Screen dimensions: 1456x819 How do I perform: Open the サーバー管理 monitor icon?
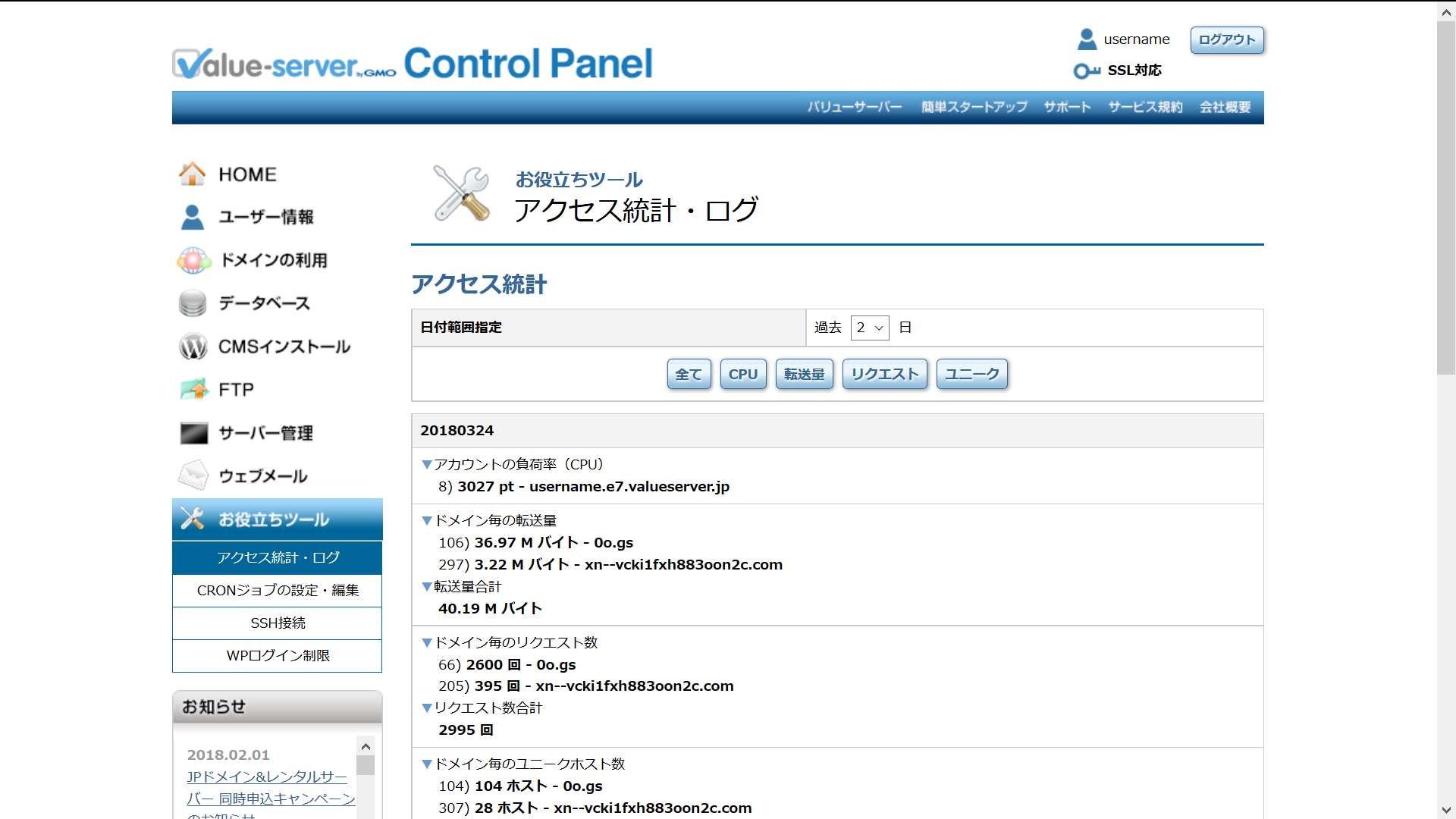193,433
